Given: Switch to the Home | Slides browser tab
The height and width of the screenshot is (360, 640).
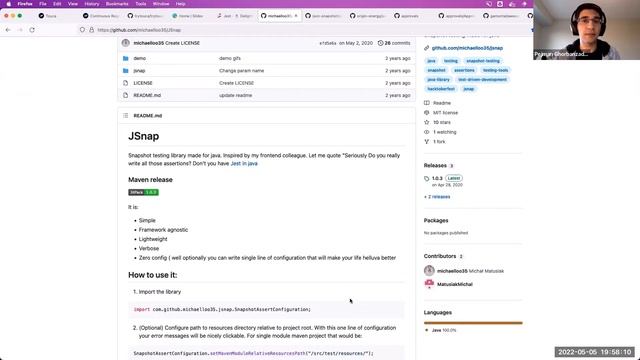Looking at the screenshot, I should coord(188,16).
